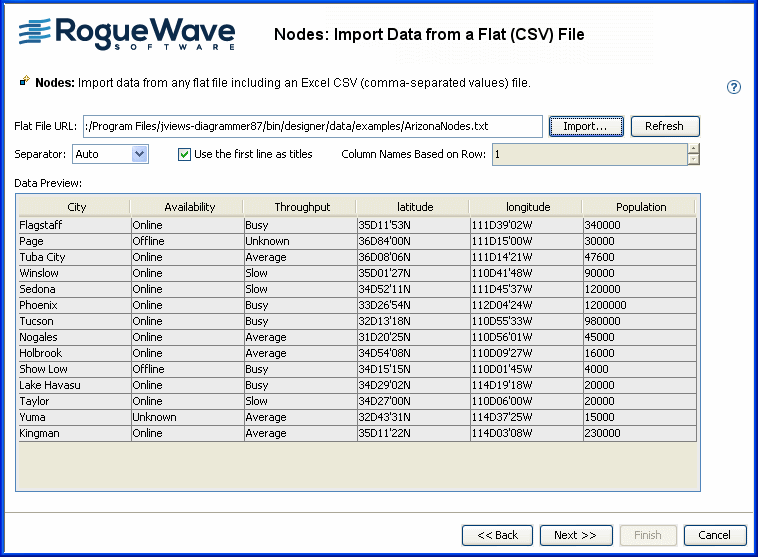Click inside the Flat File URL field
758x557 pixels.
pos(313,126)
